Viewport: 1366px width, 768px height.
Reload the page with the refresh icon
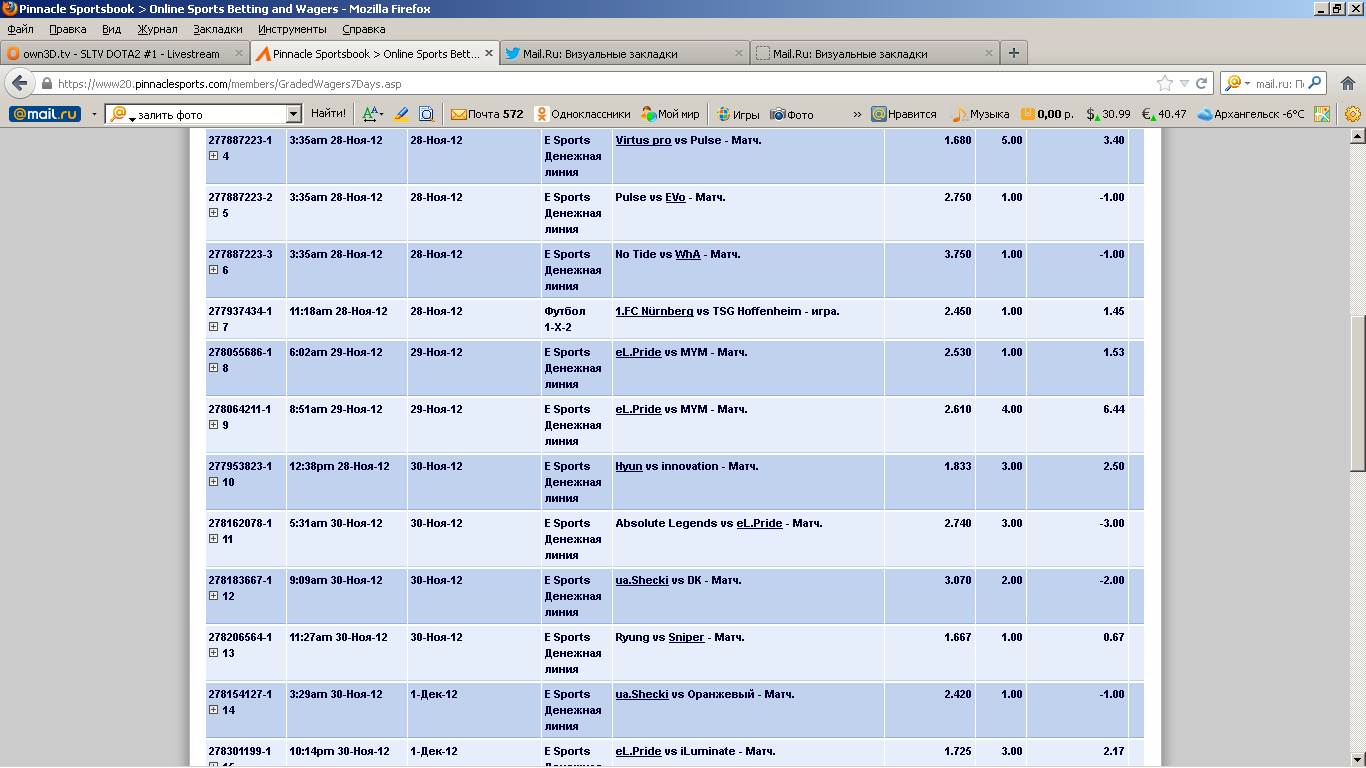point(1201,83)
